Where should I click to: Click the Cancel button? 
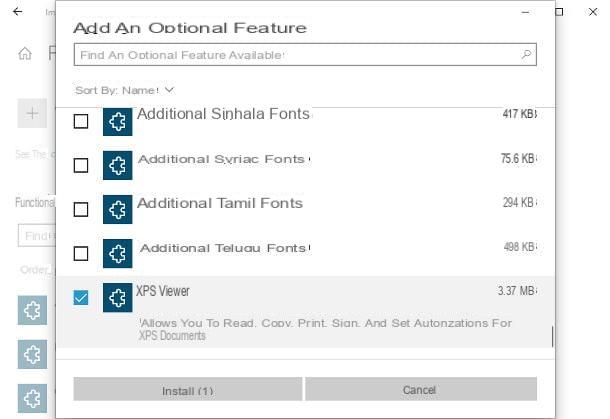point(421,389)
